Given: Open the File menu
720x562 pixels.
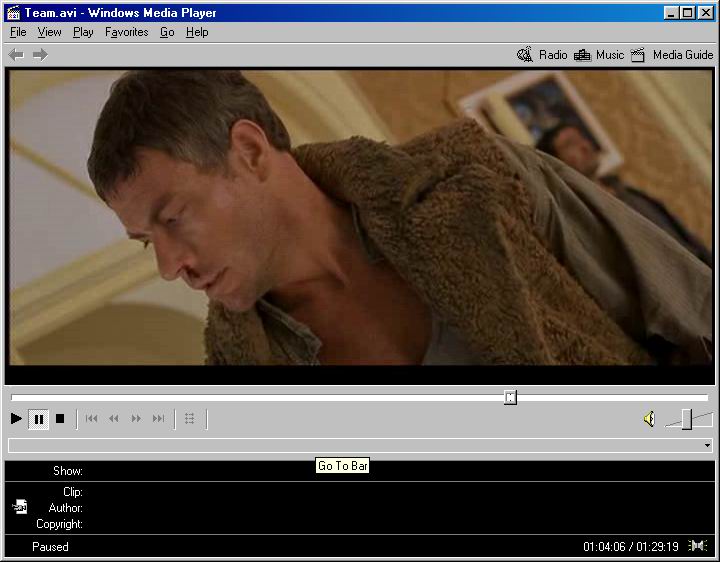Looking at the screenshot, I should click(18, 32).
